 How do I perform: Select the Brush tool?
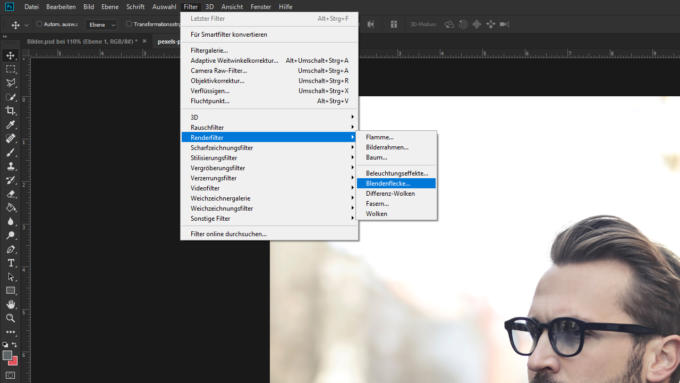pos(10,153)
